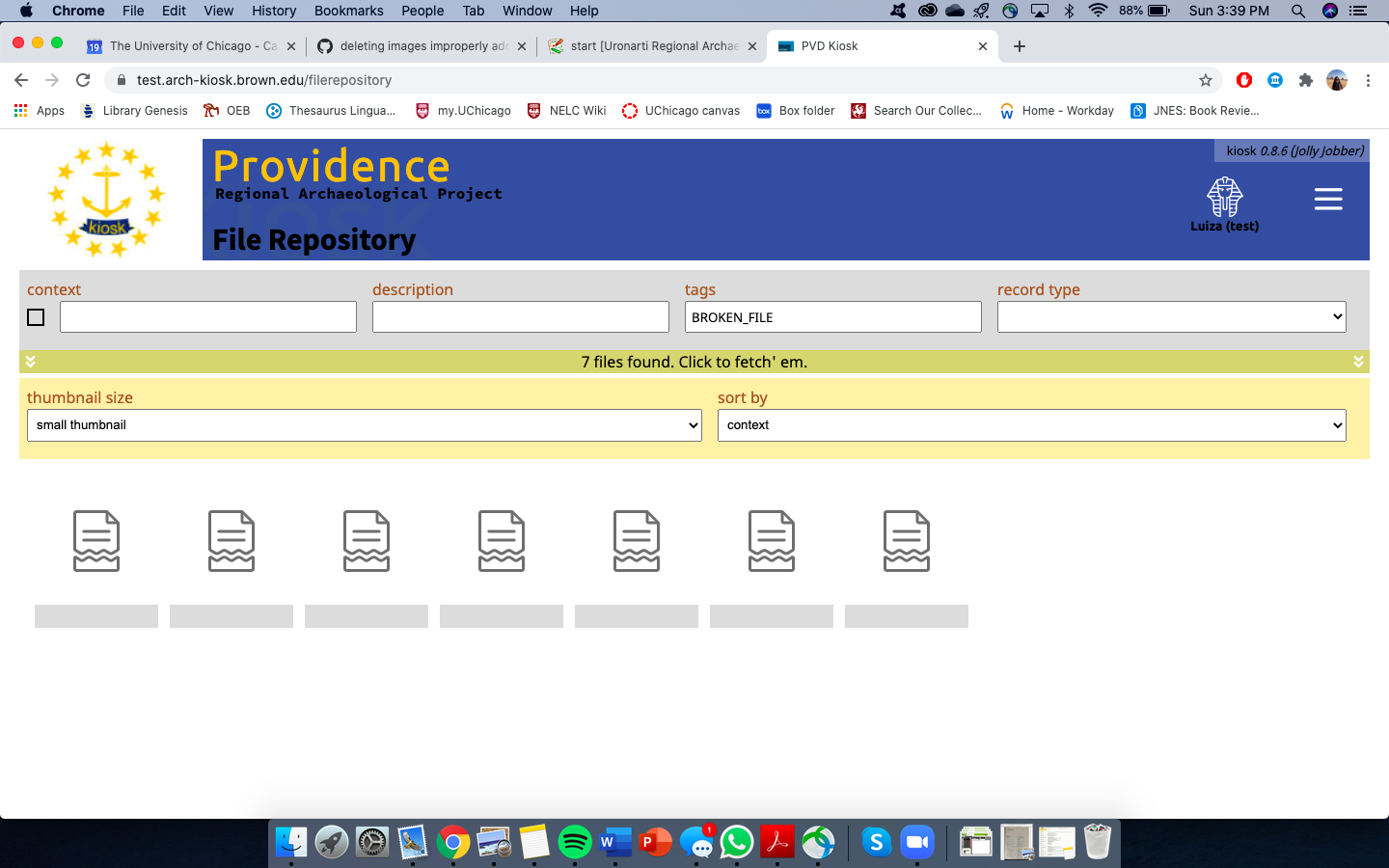The image size is (1389, 868).
Task: Click the description input field
Action: coord(520,316)
